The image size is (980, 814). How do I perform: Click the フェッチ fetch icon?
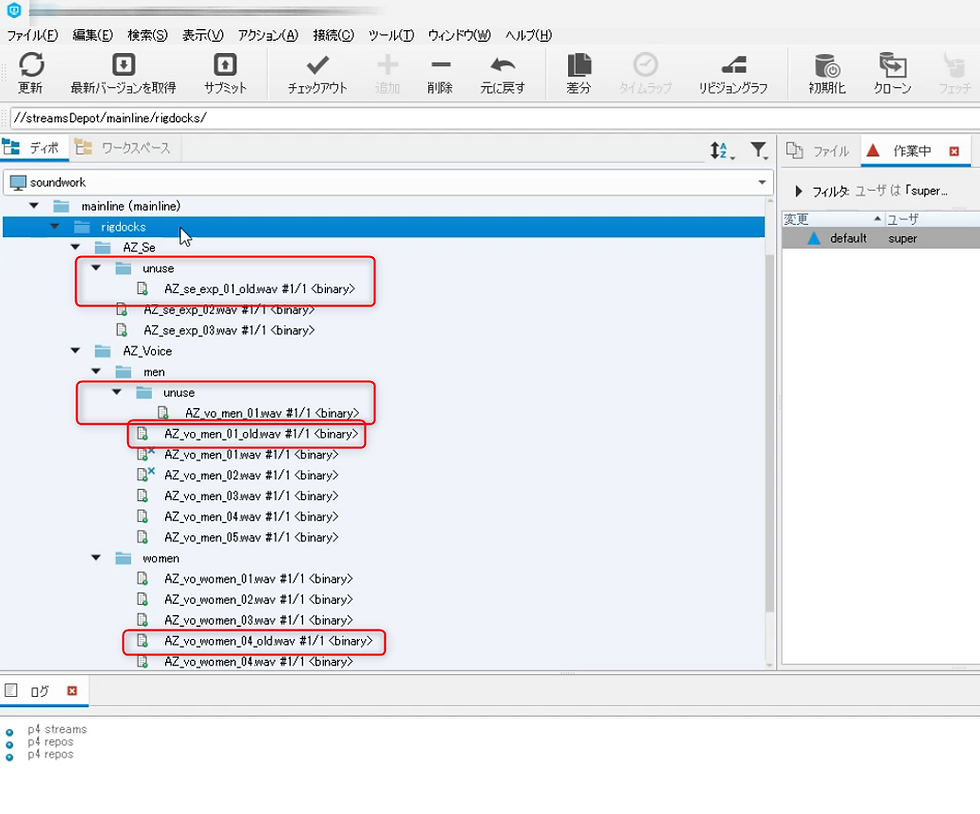tap(954, 64)
